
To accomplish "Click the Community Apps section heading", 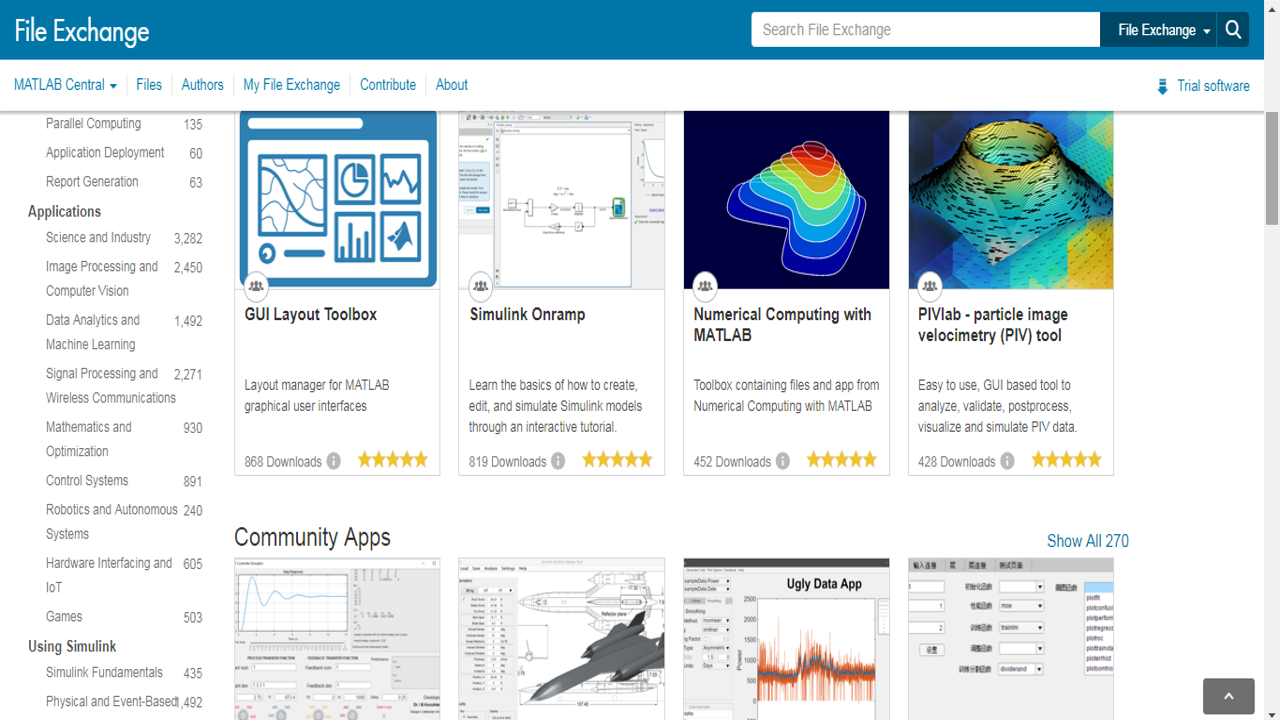I will pyautogui.click(x=312, y=538).
